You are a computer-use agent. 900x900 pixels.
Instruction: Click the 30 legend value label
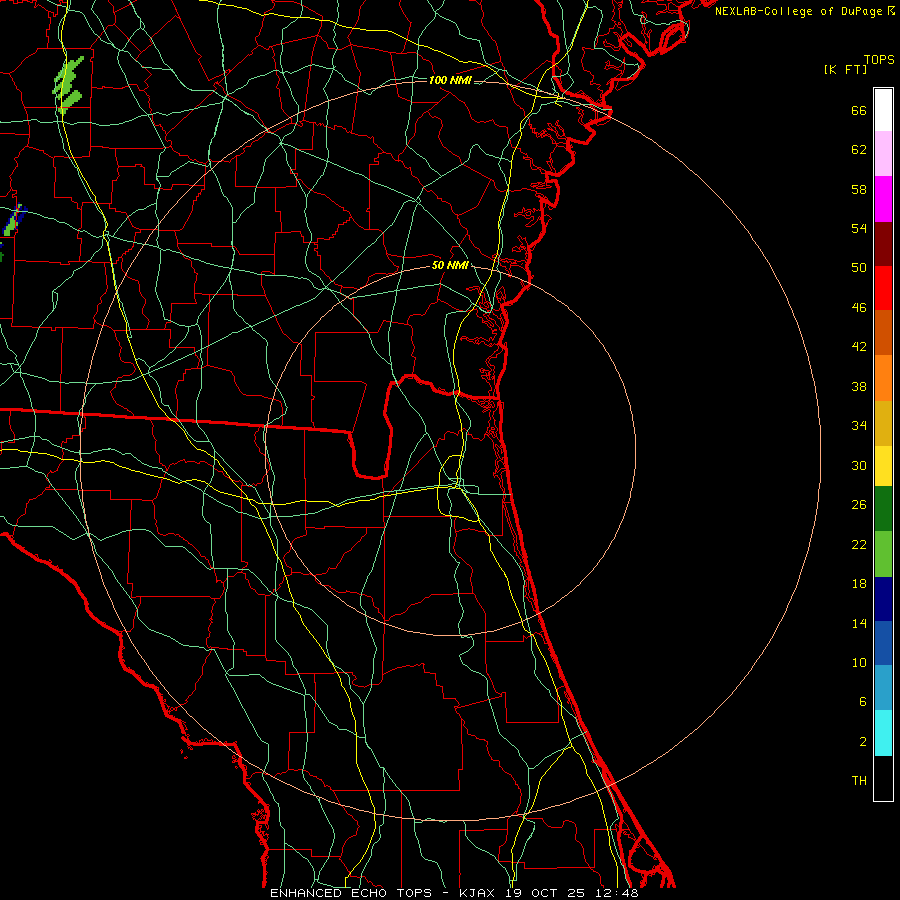click(x=859, y=465)
